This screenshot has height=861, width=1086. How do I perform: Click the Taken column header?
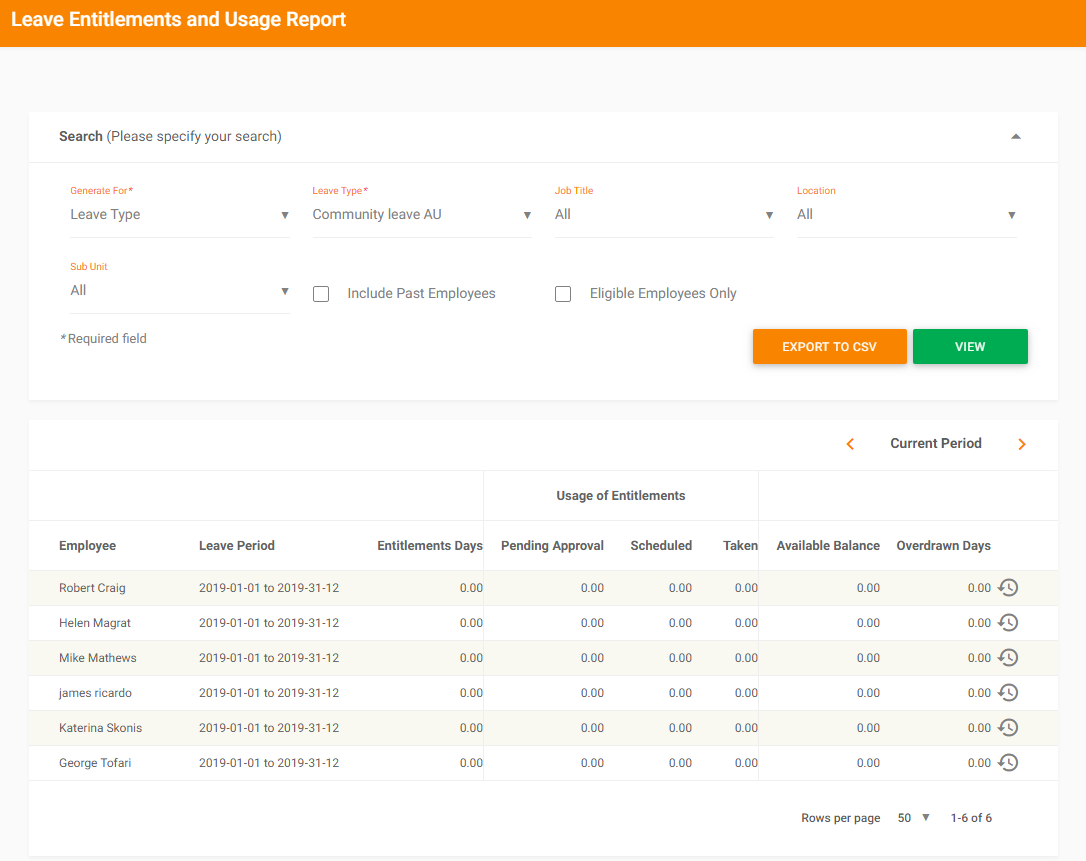pyautogui.click(x=740, y=546)
